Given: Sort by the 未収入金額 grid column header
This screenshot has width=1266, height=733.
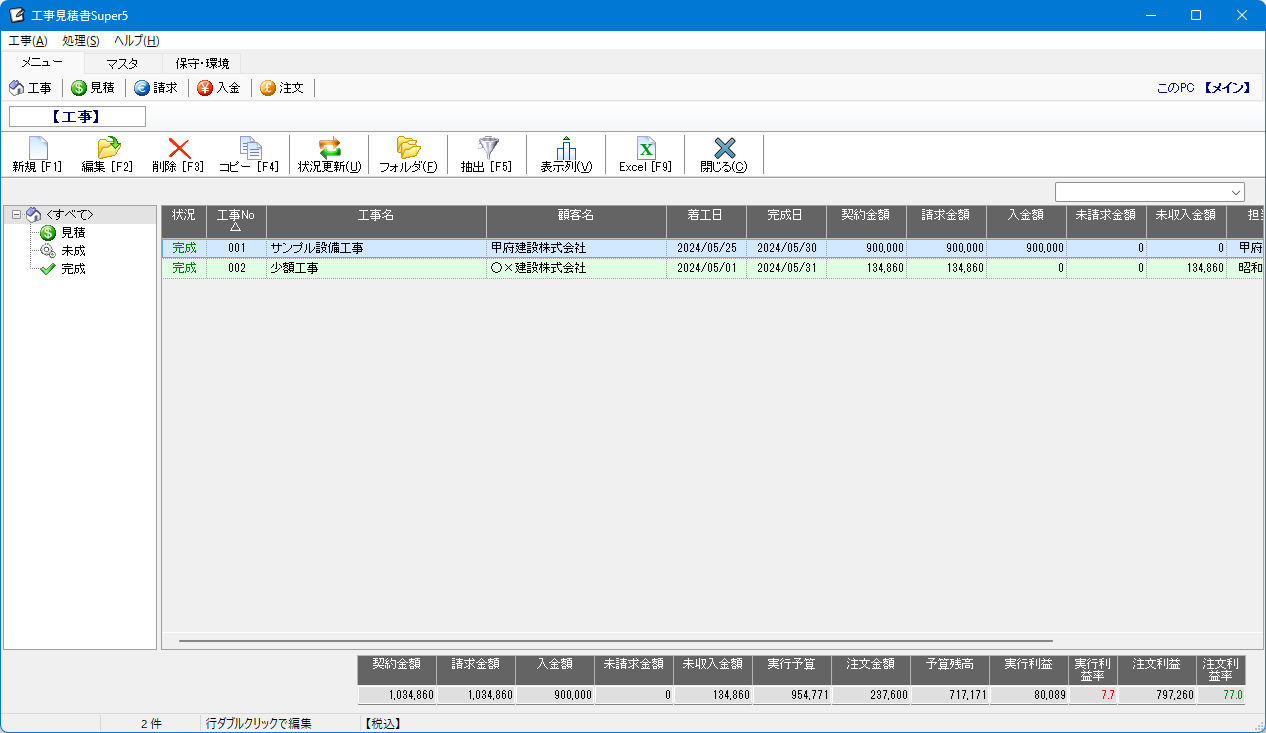Looking at the screenshot, I should coord(1186,221).
